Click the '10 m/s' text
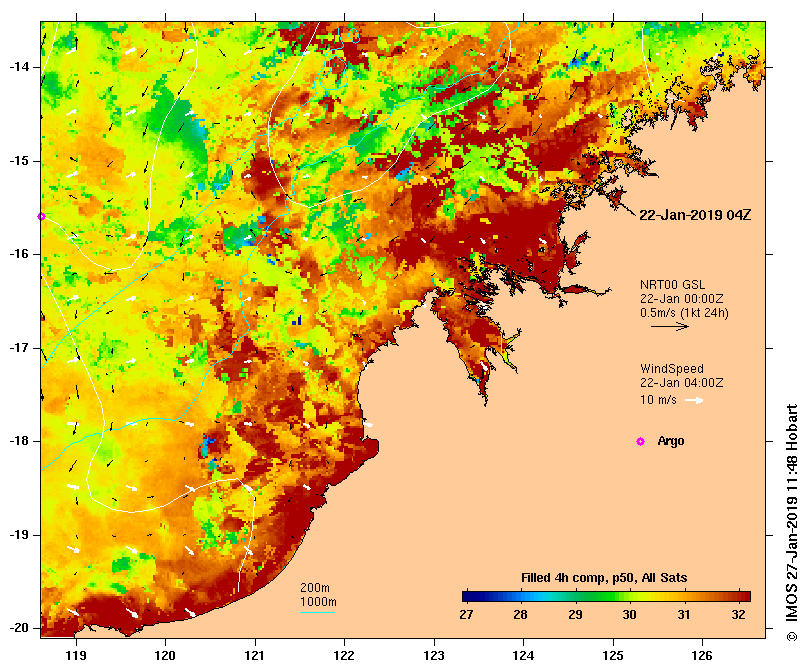Viewport: 809px width, 672px height. coord(658,400)
